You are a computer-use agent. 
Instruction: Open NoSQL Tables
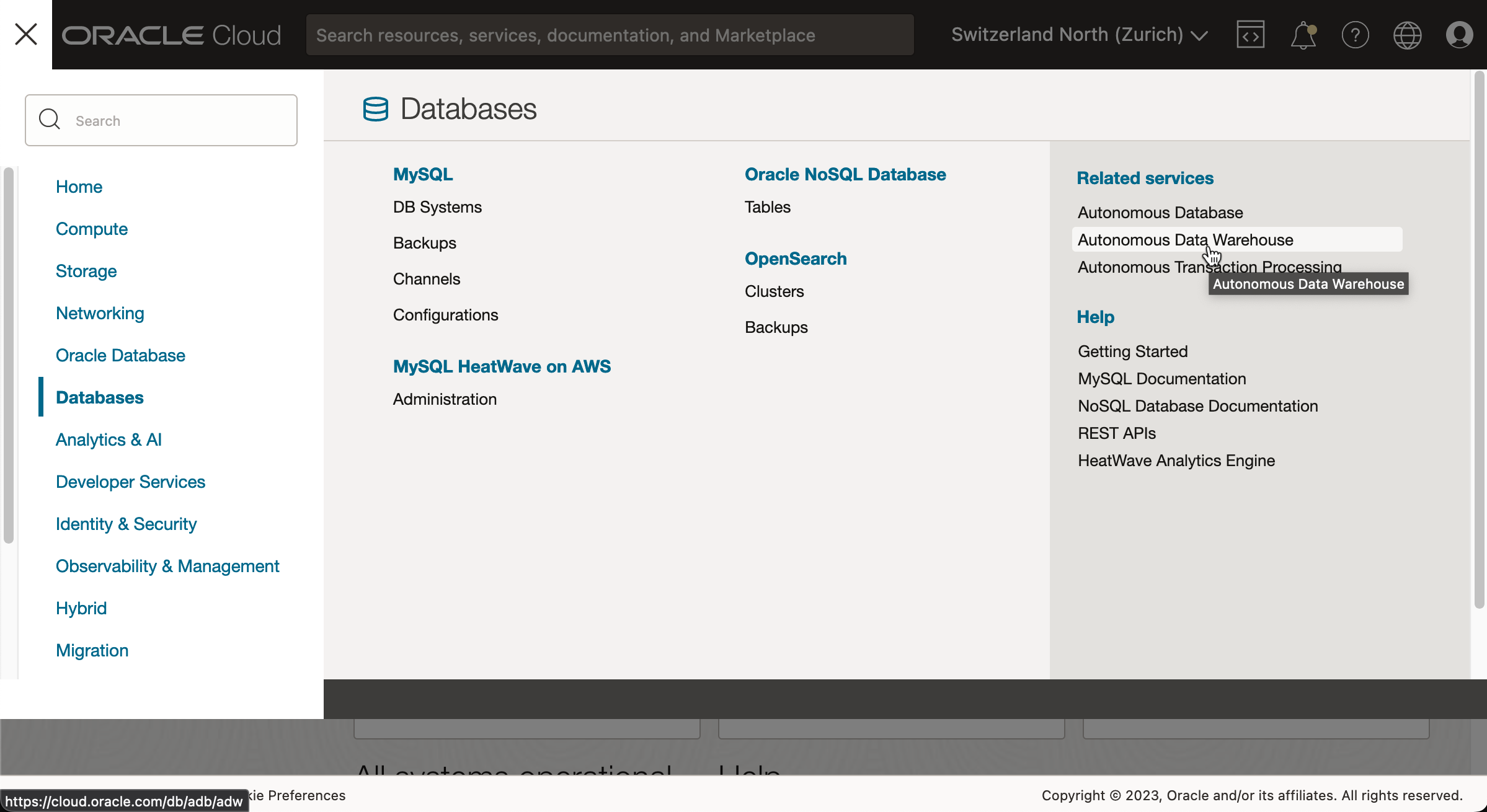767,207
